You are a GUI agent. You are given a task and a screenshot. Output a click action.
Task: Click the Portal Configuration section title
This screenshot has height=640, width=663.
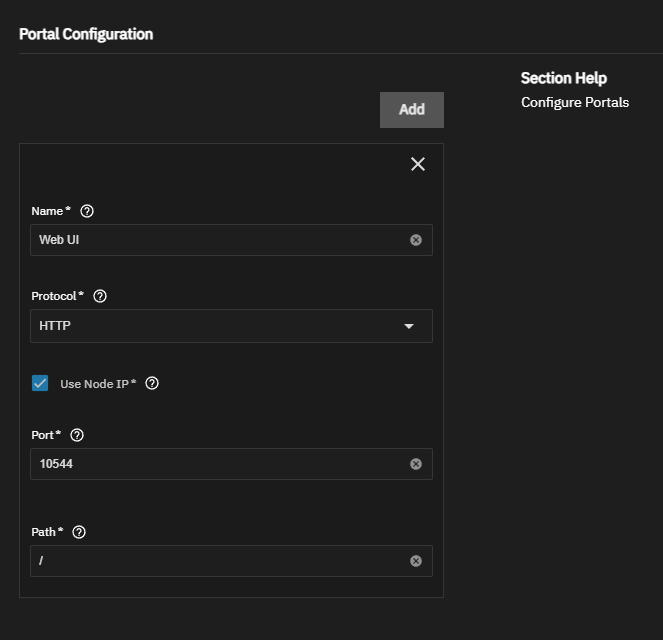click(86, 34)
